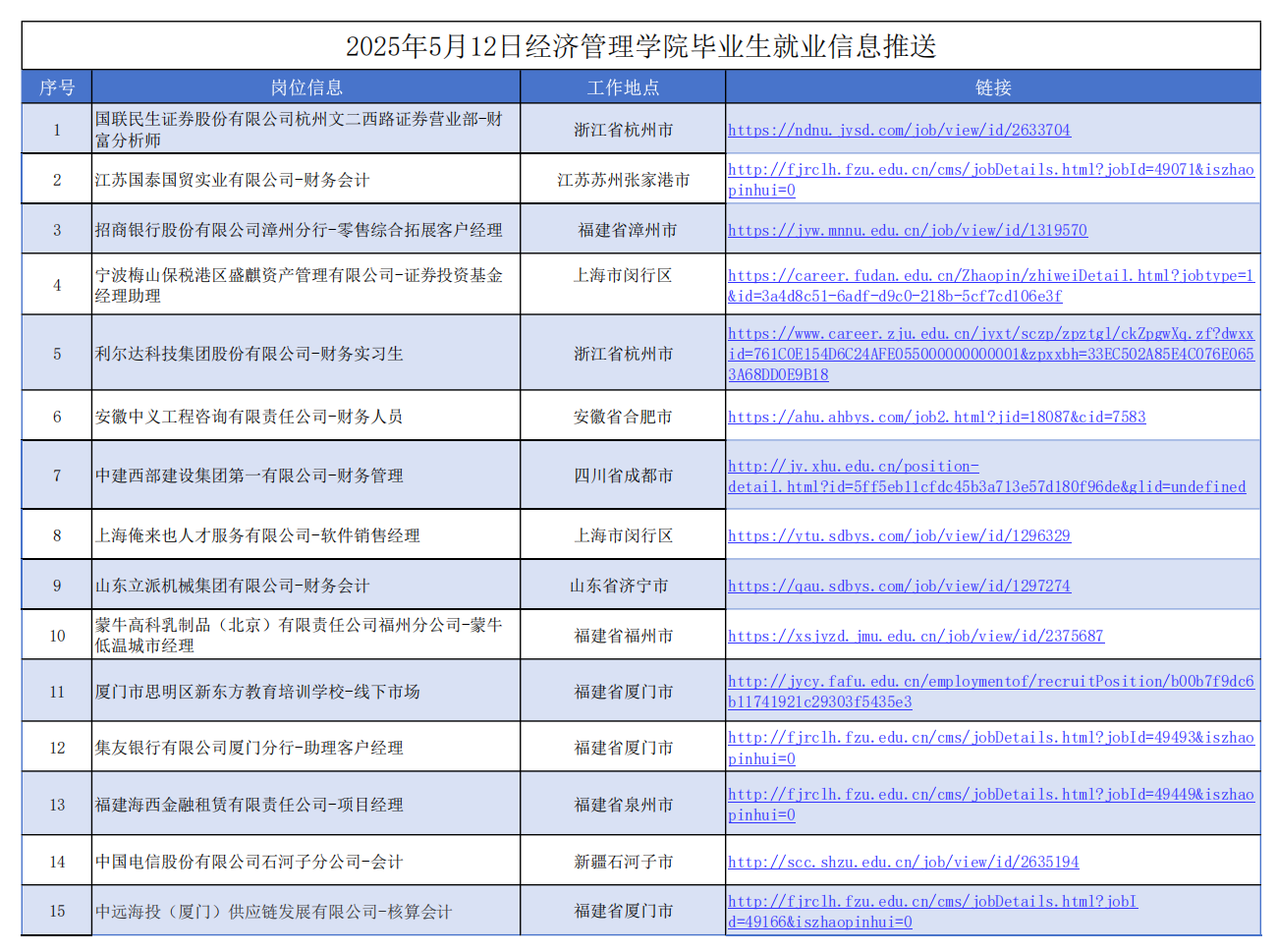Open the ytu.sdbys.com job link
The width and height of the screenshot is (1277, 952).
(x=899, y=535)
